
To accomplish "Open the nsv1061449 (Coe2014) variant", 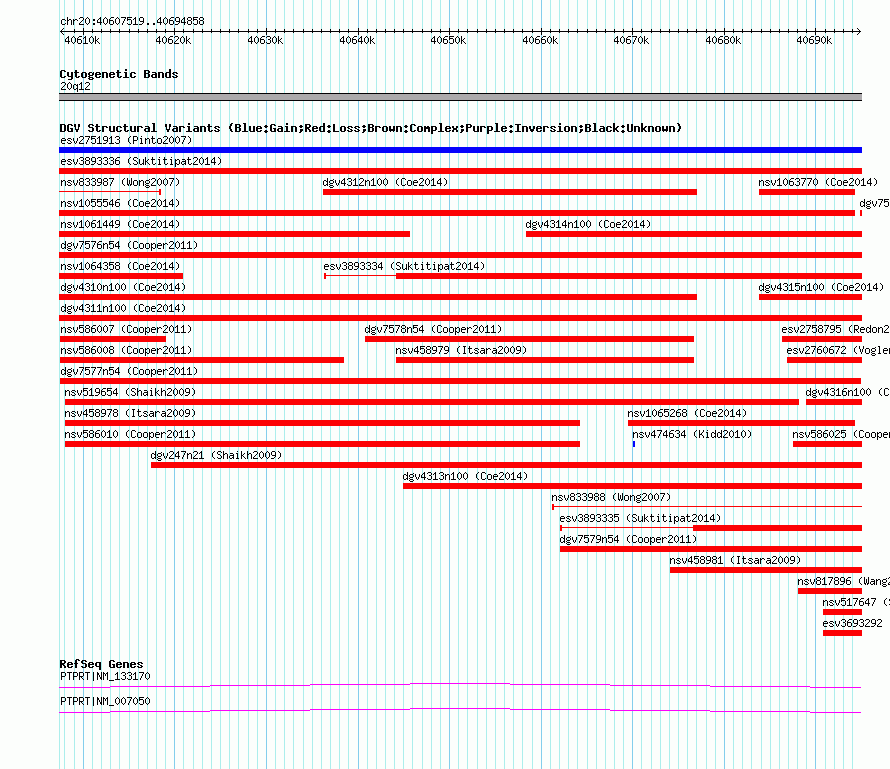I will [120, 224].
